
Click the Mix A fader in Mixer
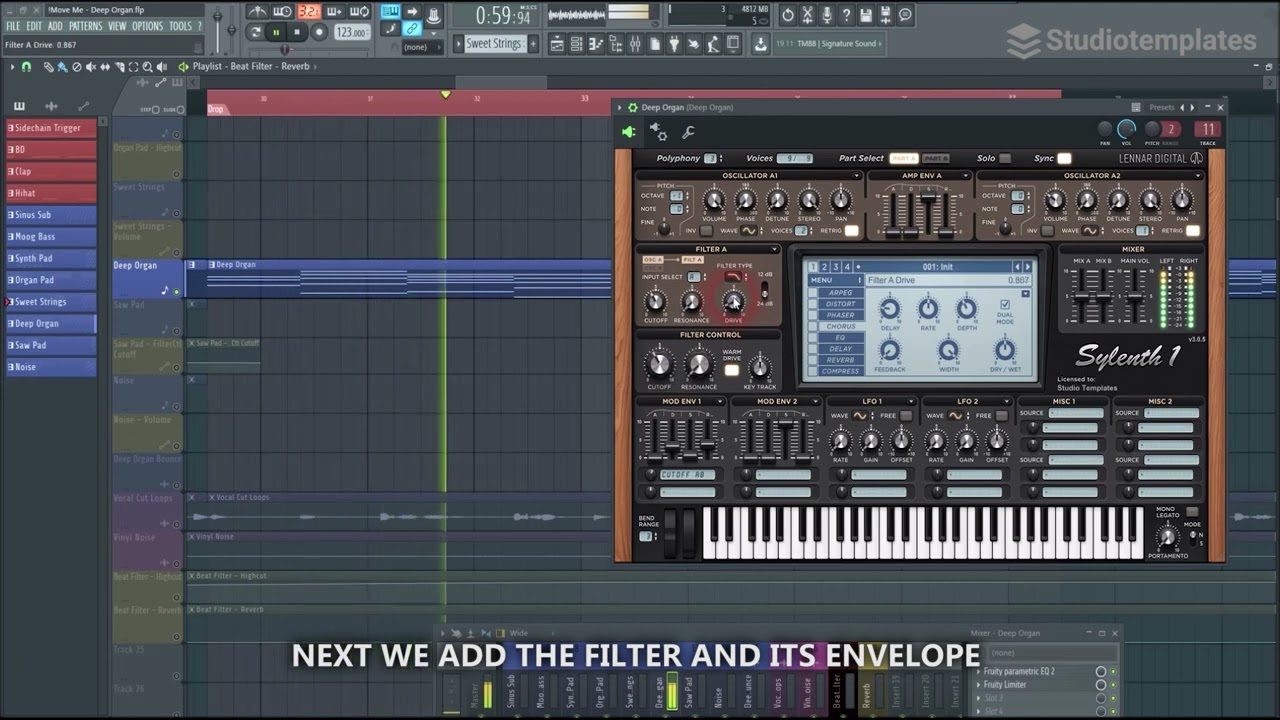pyautogui.click(x=1081, y=296)
